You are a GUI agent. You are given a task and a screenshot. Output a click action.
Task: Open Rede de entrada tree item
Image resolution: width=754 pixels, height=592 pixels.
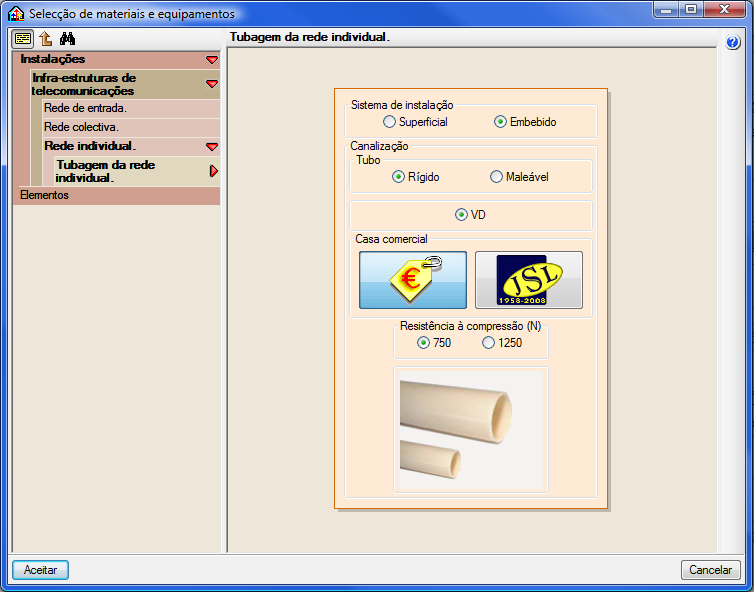pyautogui.click(x=85, y=108)
